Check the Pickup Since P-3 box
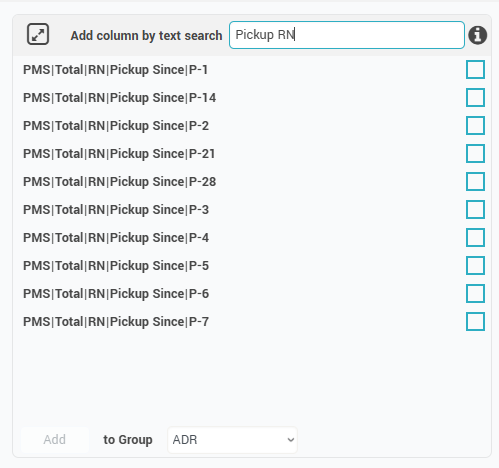Viewport: 499px width, 468px height. pyautogui.click(x=475, y=210)
